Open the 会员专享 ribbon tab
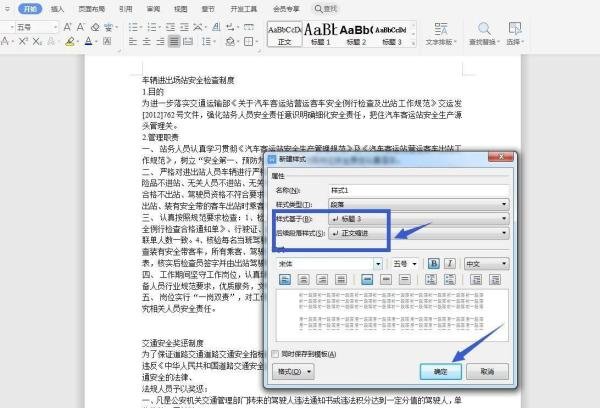600x408 pixels. 286,8
